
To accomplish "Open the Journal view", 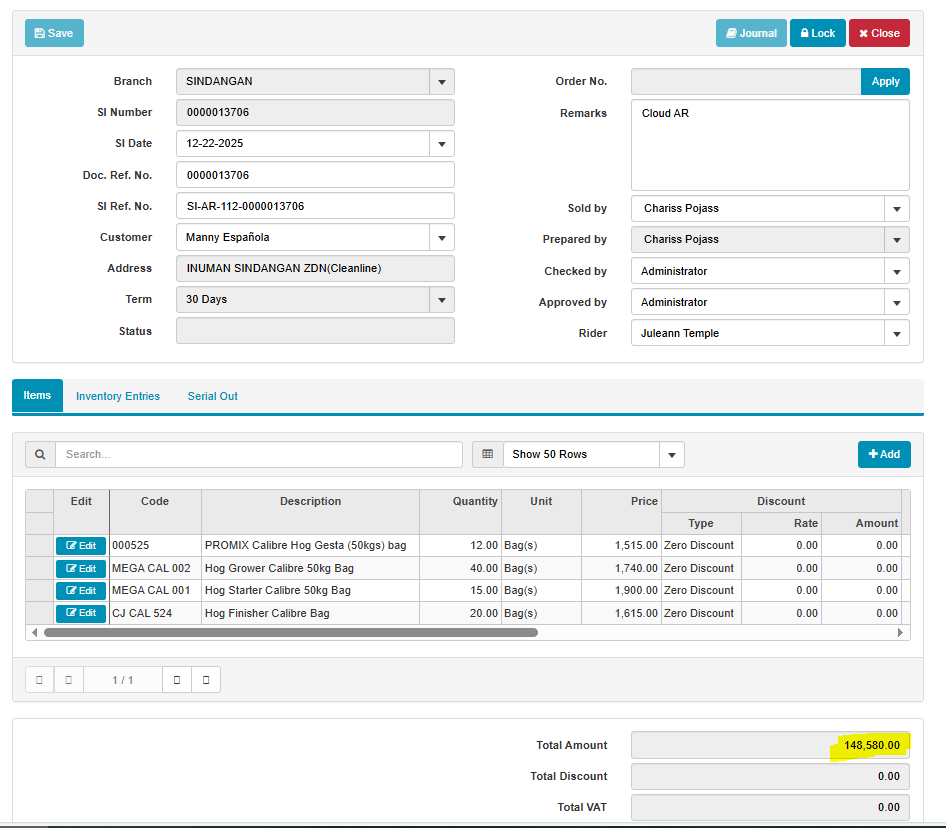I will pyautogui.click(x=750, y=33).
